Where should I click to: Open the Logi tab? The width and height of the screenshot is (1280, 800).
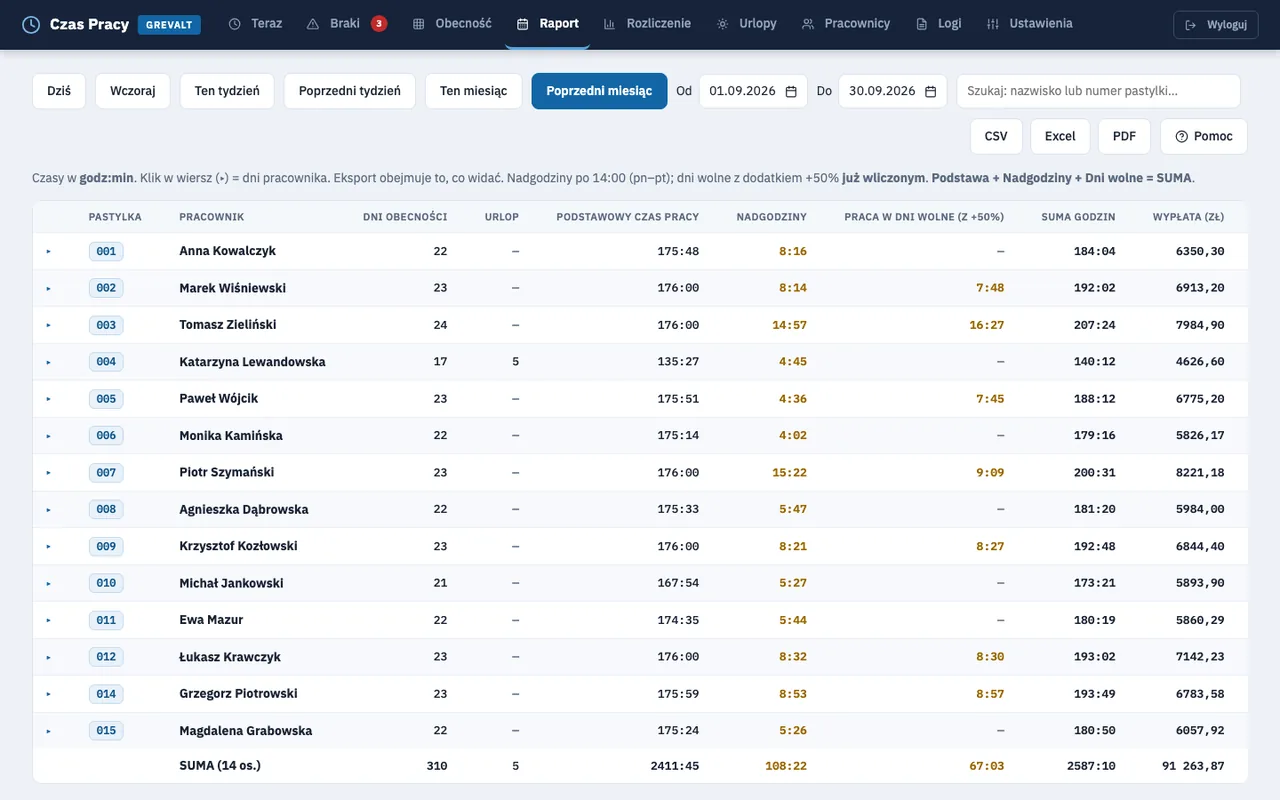point(938,24)
